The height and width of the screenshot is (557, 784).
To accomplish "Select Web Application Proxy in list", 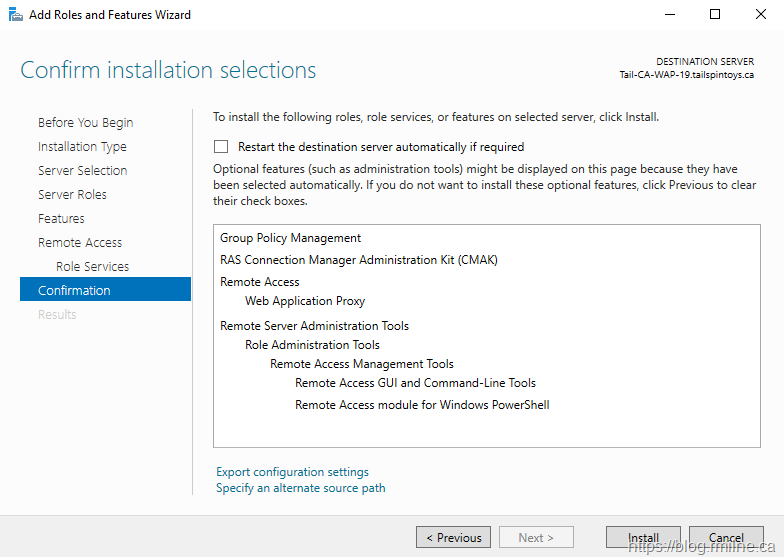I will pos(305,301).
